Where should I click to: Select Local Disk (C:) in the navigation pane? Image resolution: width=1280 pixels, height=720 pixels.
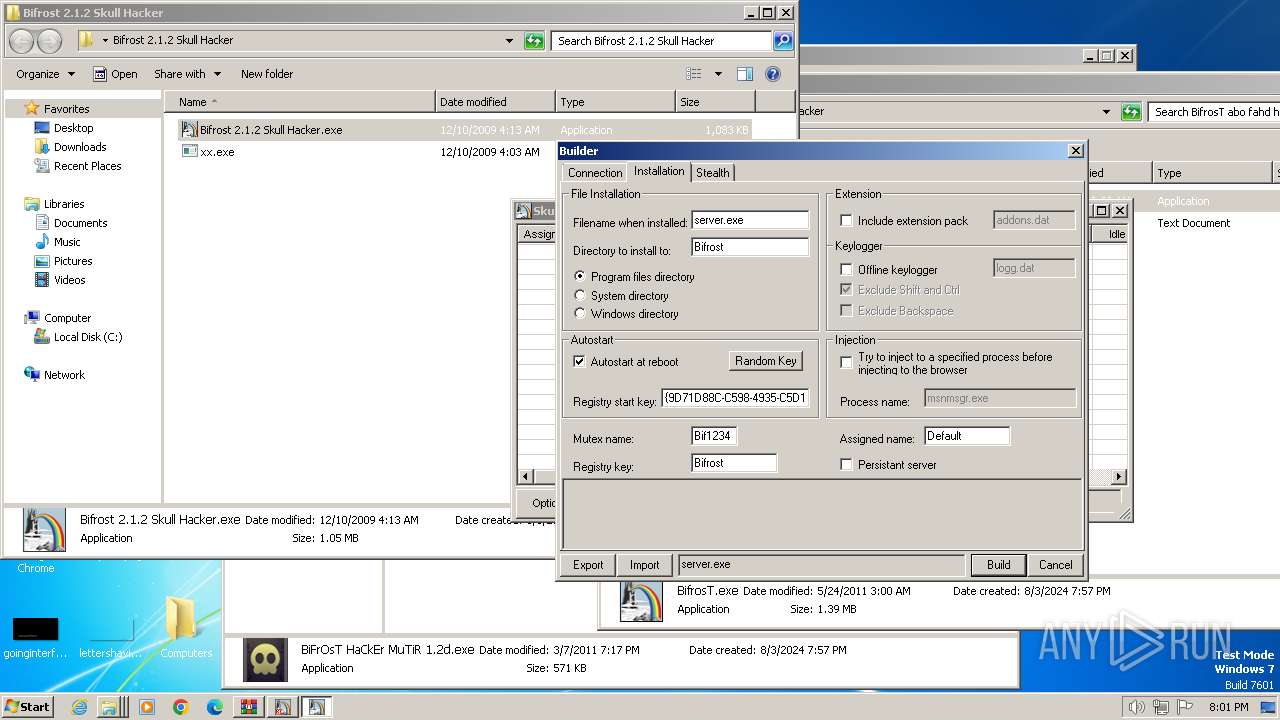88,337
